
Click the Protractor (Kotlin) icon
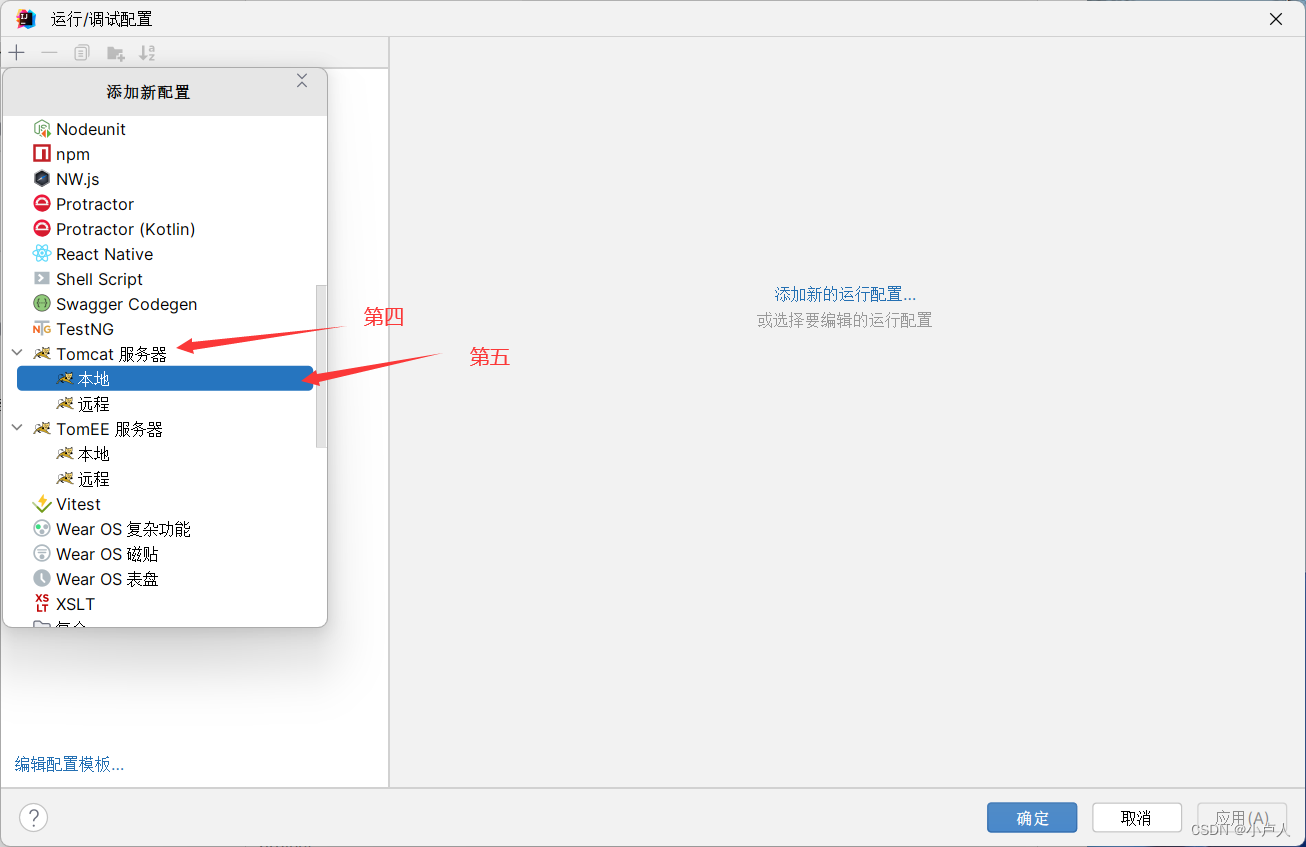pos(42,229)
